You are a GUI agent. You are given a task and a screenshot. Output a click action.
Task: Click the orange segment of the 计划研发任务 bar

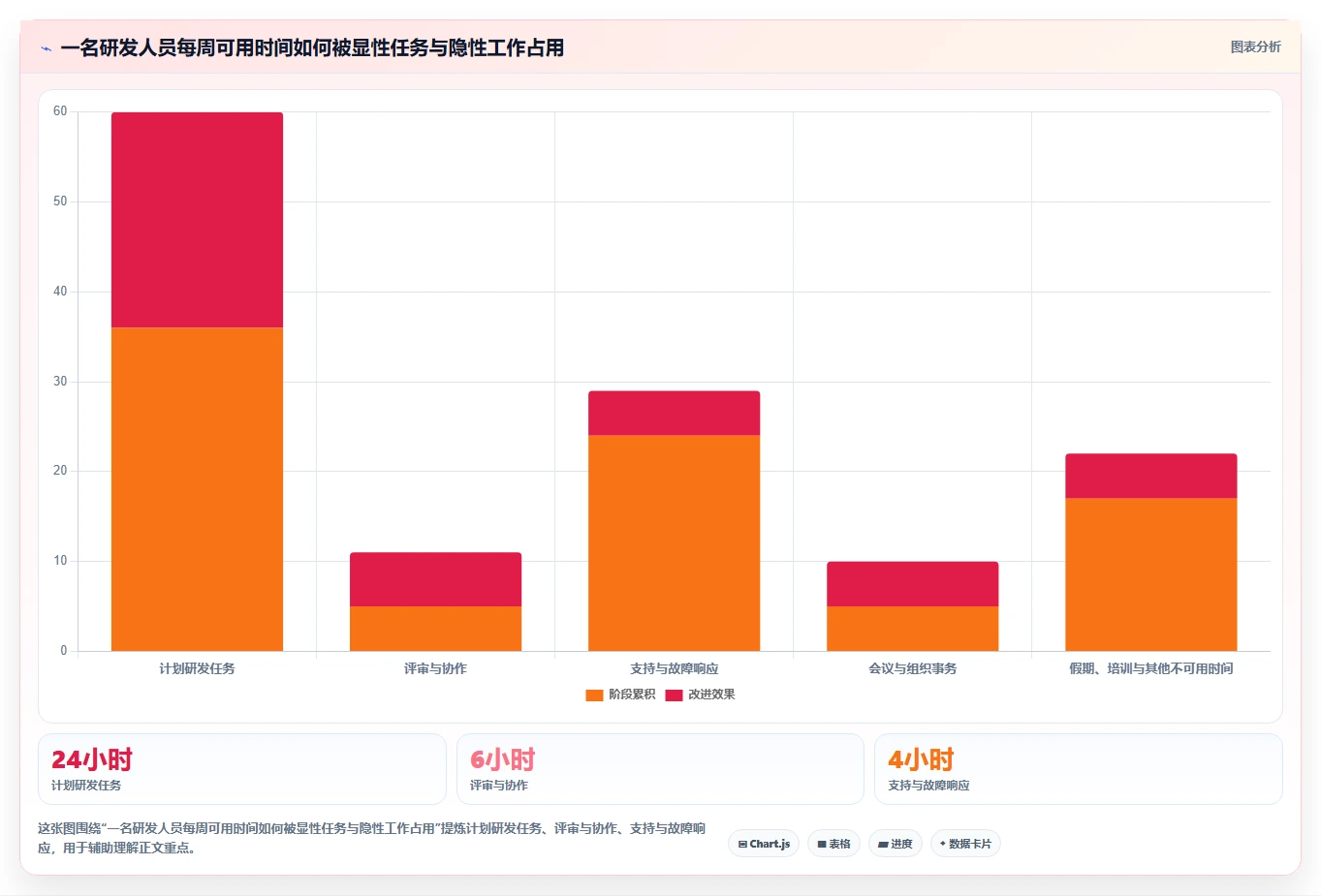pos(197,489)
